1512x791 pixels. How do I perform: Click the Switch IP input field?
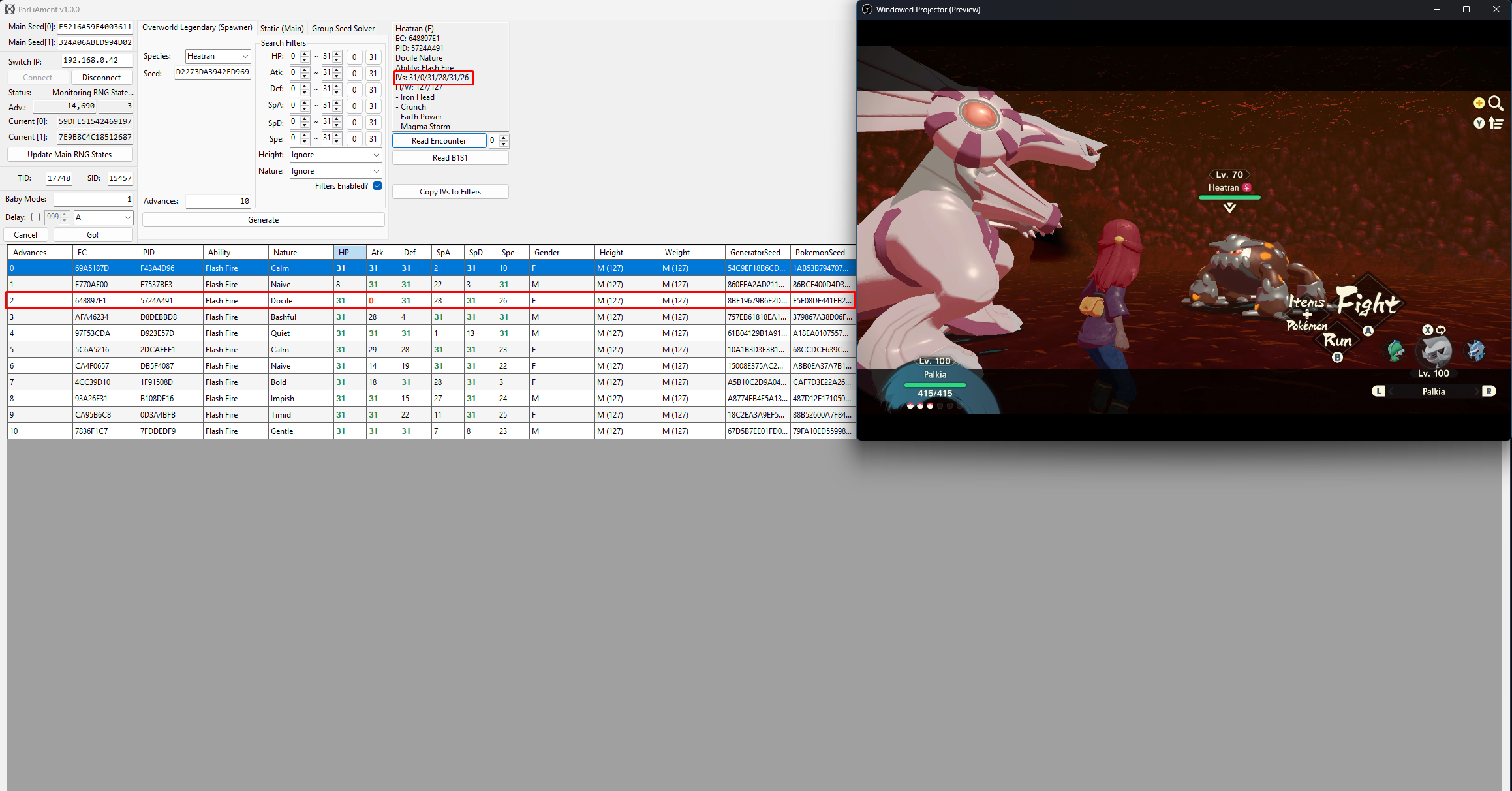pyautogui.click(x=97, y=60)
